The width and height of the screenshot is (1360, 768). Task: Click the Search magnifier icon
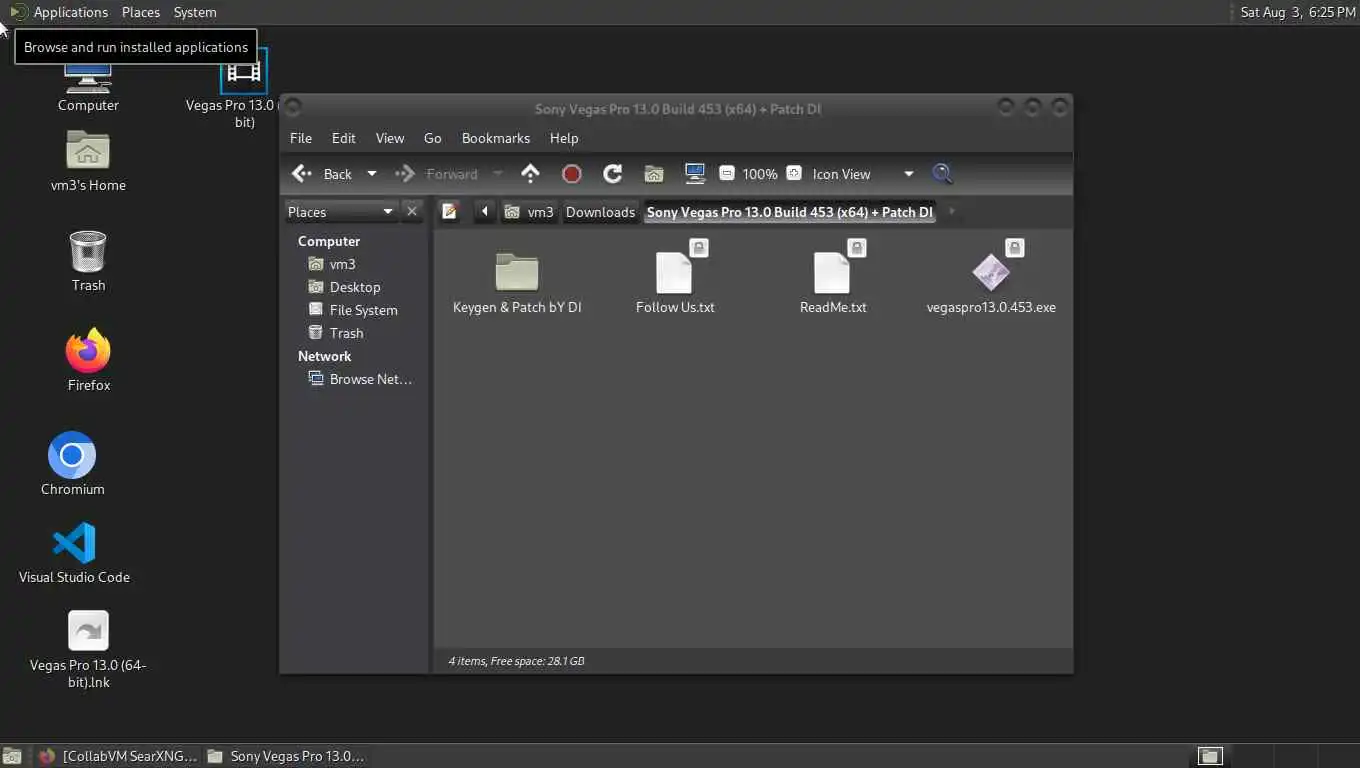click(x=942, y=174)
